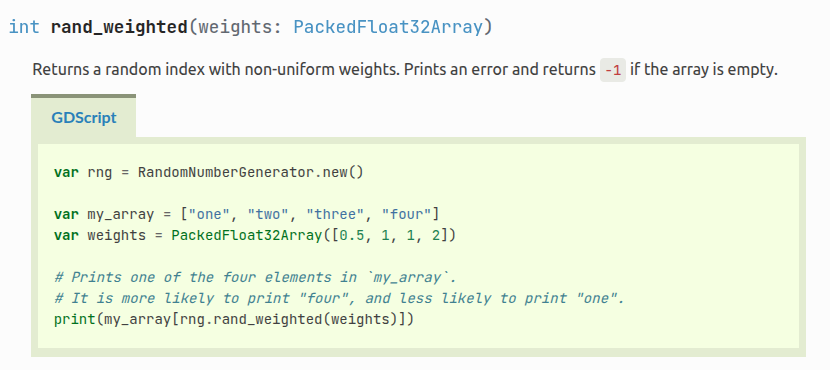
Task: Click the my_array variable name declaration
Action: click(120, 214)
